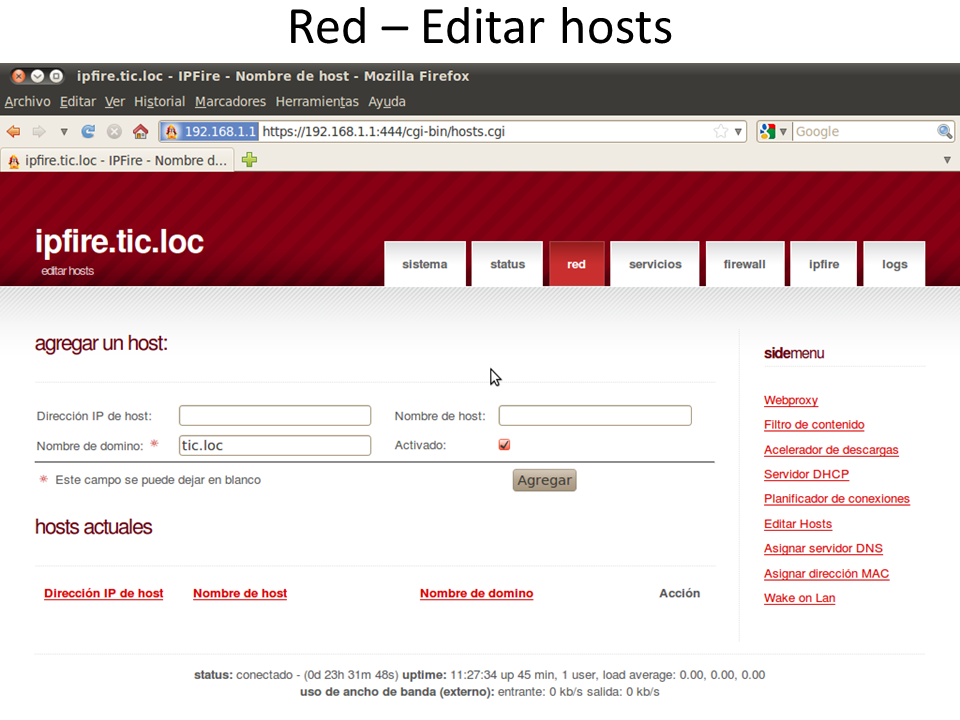Open the servicios tab
Viewport: 960px width, 720px height.
[x=655, y=264]
